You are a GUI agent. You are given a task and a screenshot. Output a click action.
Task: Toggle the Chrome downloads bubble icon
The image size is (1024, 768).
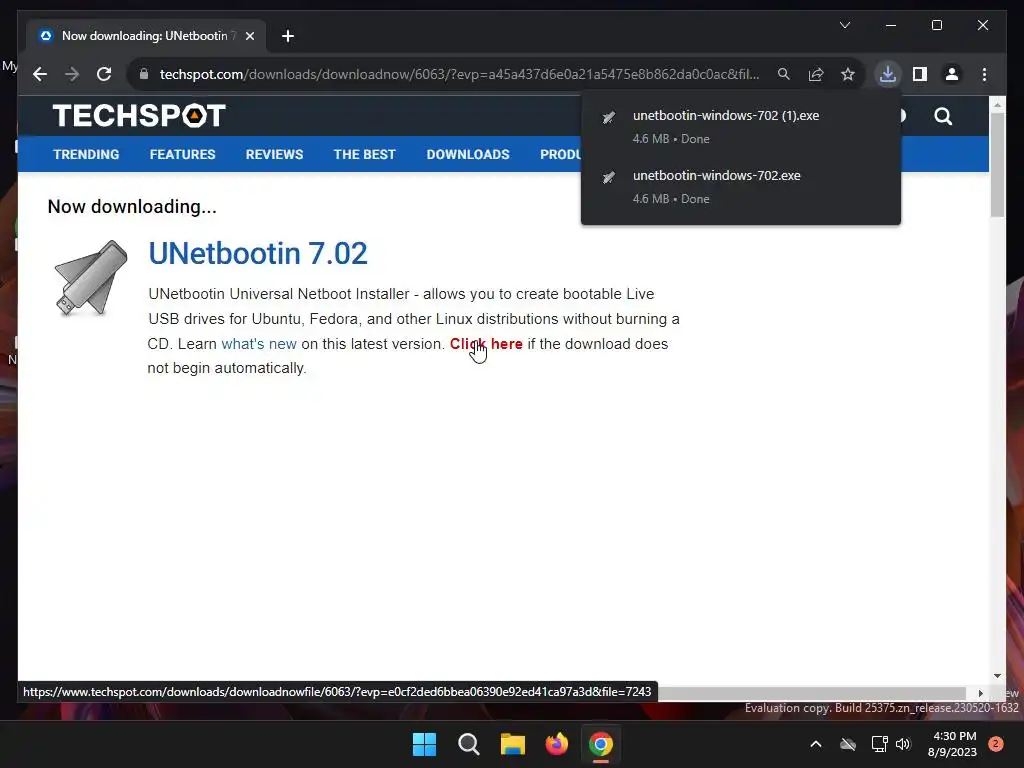coord(888,74)
